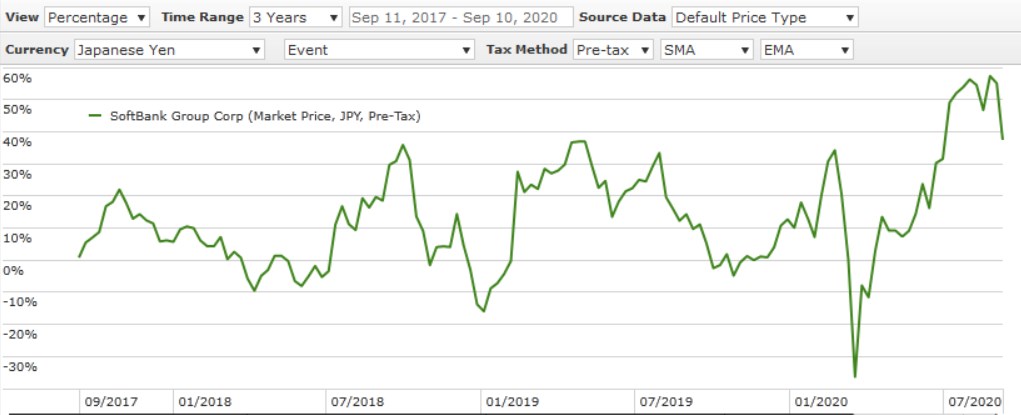The image size is (1021, 415).
Task: Click the 07/2020 x-axis label
Action: pos(974,401)
